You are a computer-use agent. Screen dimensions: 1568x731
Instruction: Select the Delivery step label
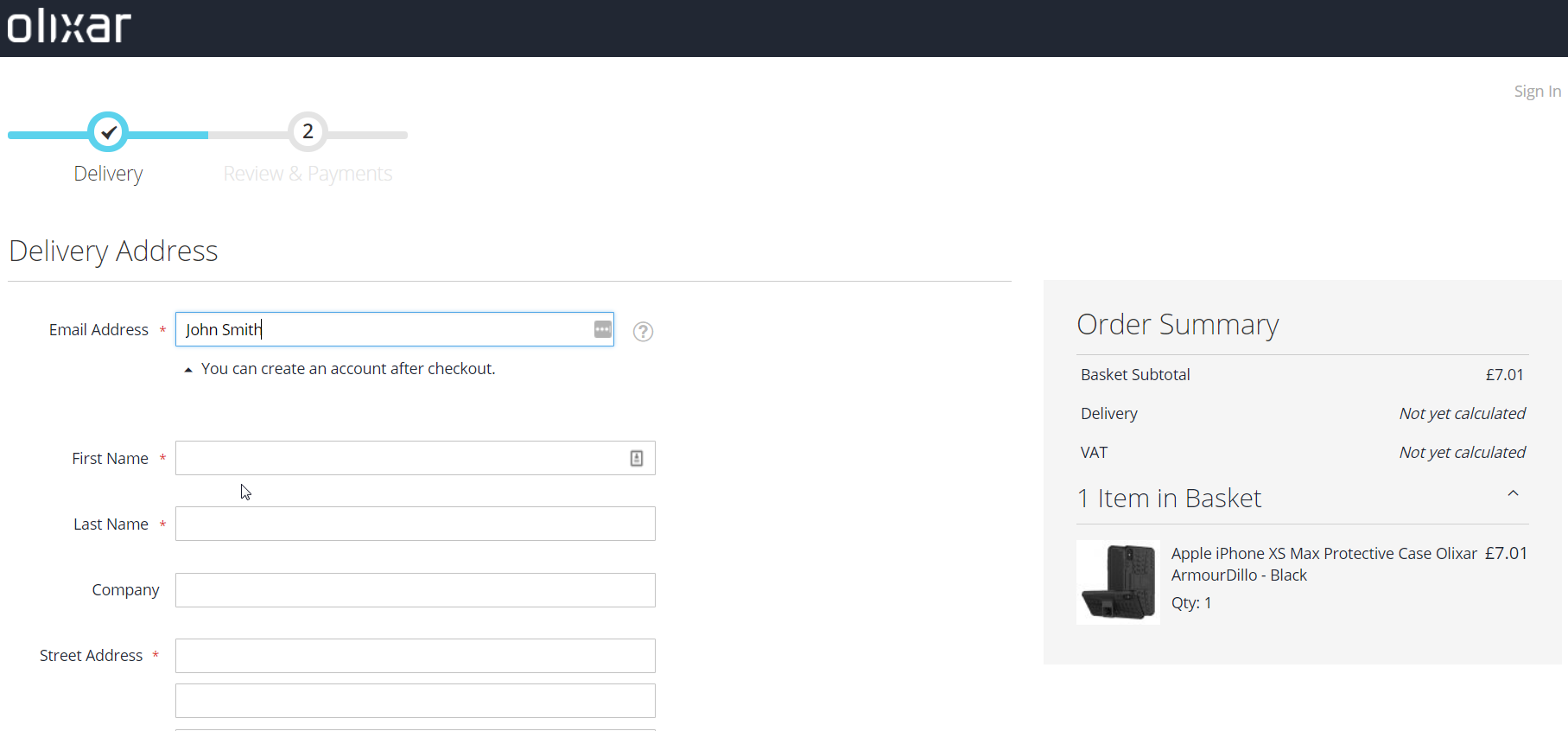(108, 174)
